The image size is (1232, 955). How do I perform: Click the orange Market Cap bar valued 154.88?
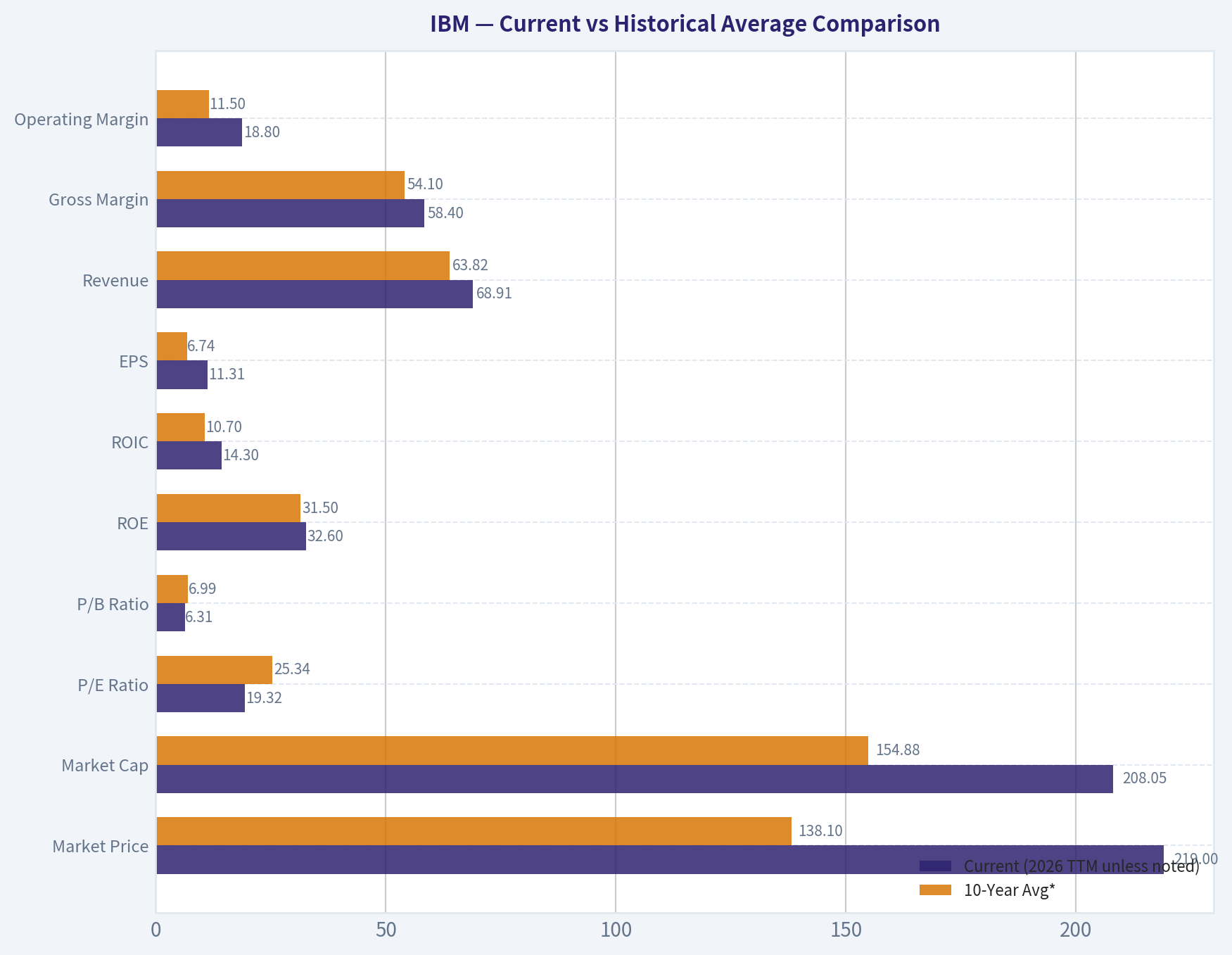pos(512,750)
